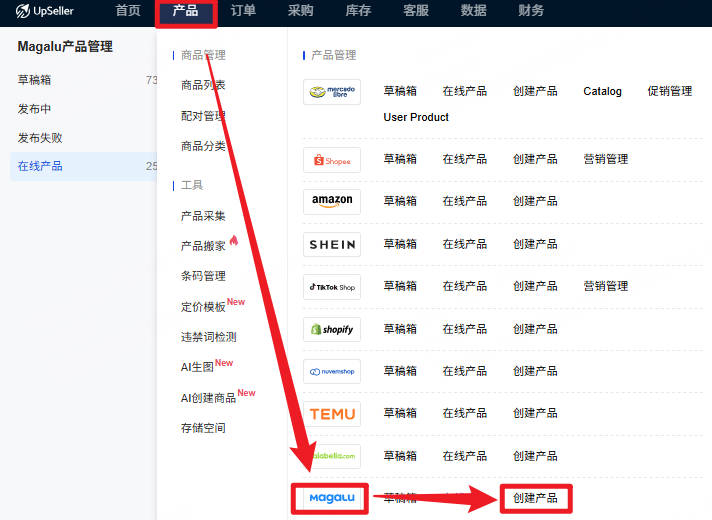
Task: Open Mercado Libre 在线产品
Action: click(x=465, y=91)
